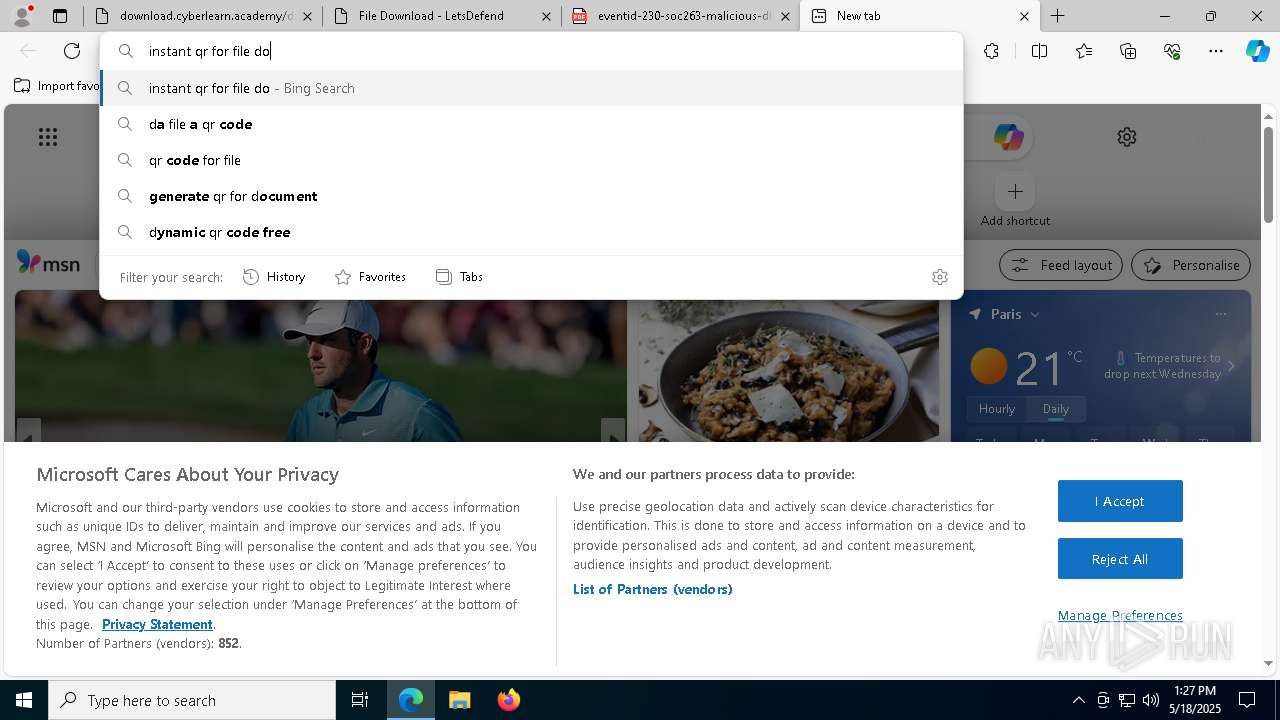1280x720 pixels.
Task: Open the golfer news story thumbnail
Action: 320,366
